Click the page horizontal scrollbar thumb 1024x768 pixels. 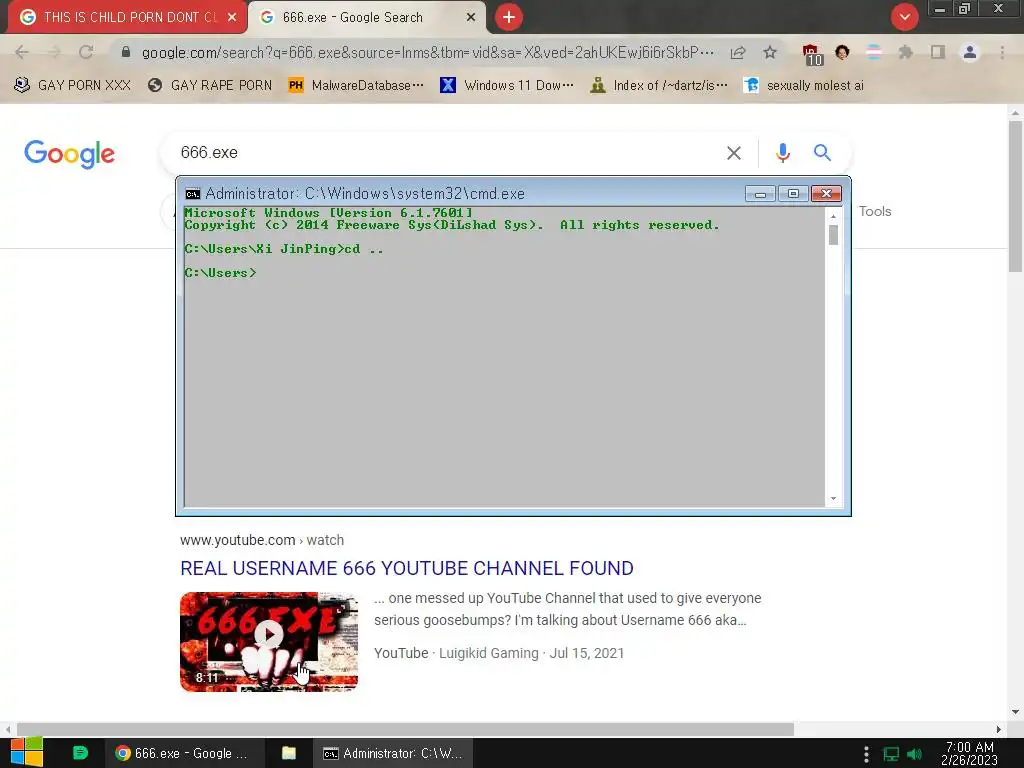pos(405,729)
